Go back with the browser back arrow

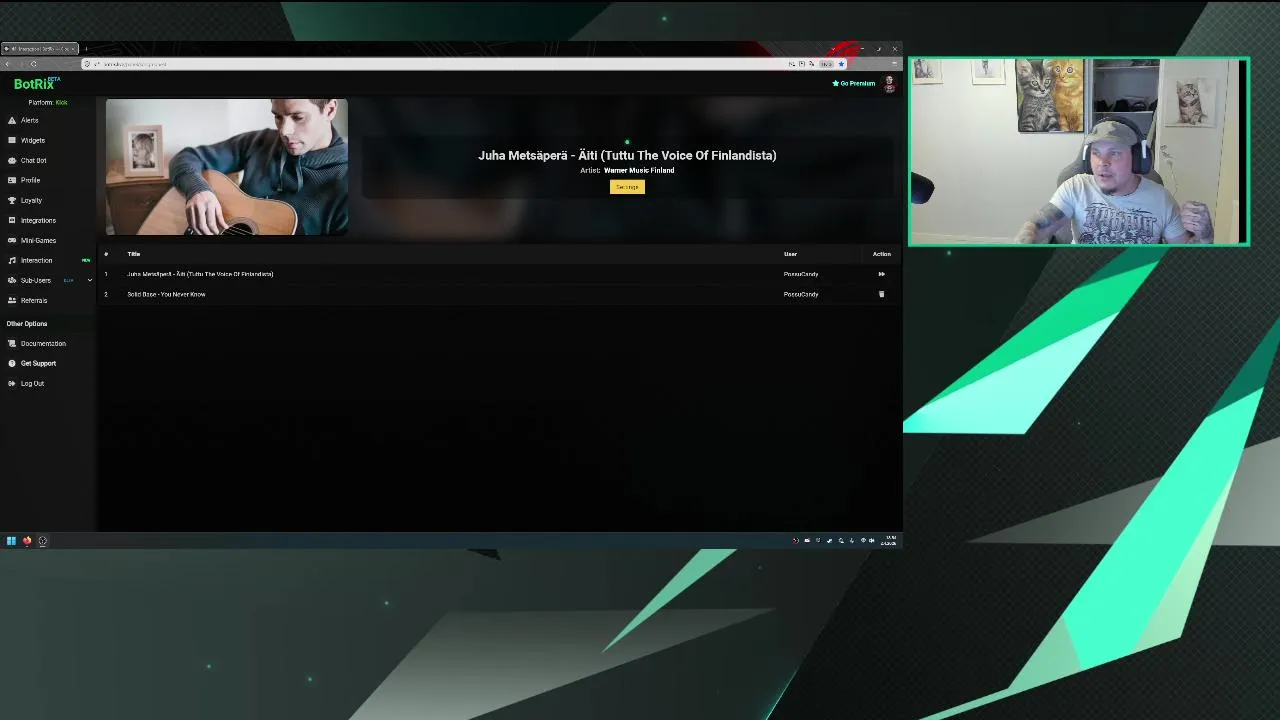[x=8, y=64]
